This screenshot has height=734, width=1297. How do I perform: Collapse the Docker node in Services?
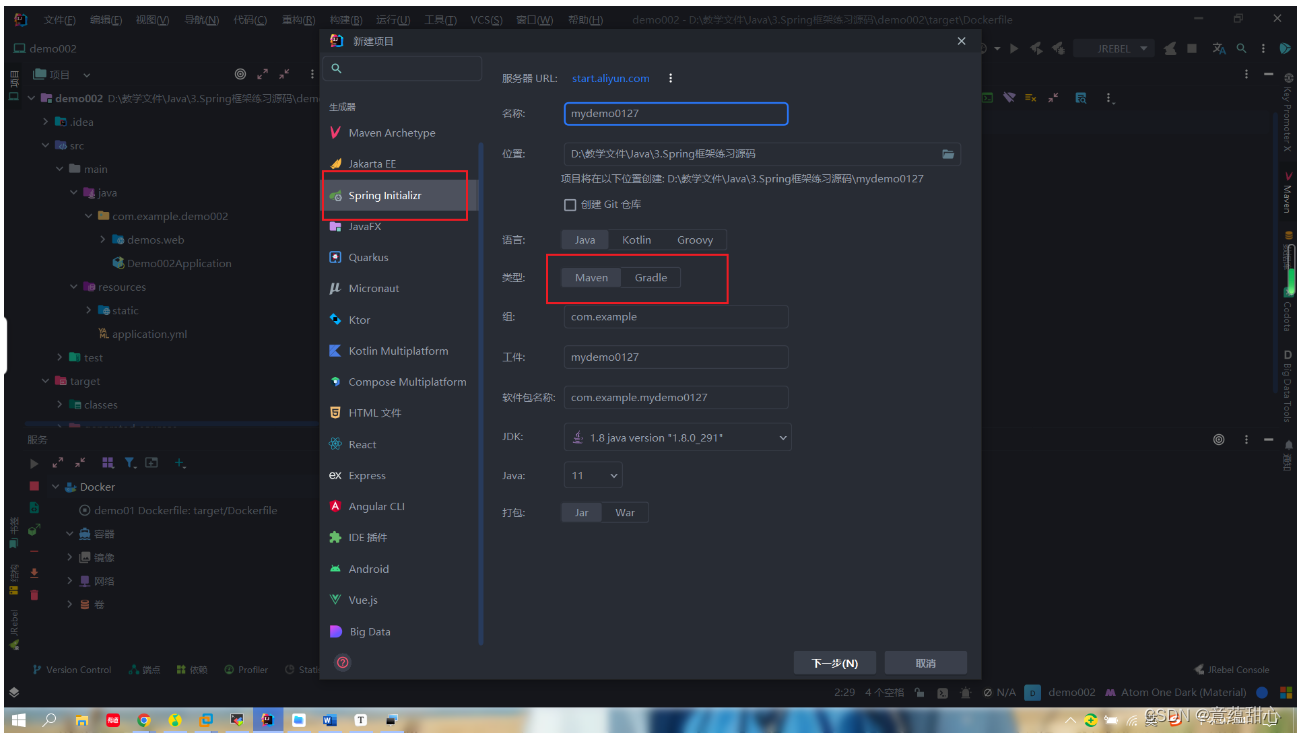55,487
